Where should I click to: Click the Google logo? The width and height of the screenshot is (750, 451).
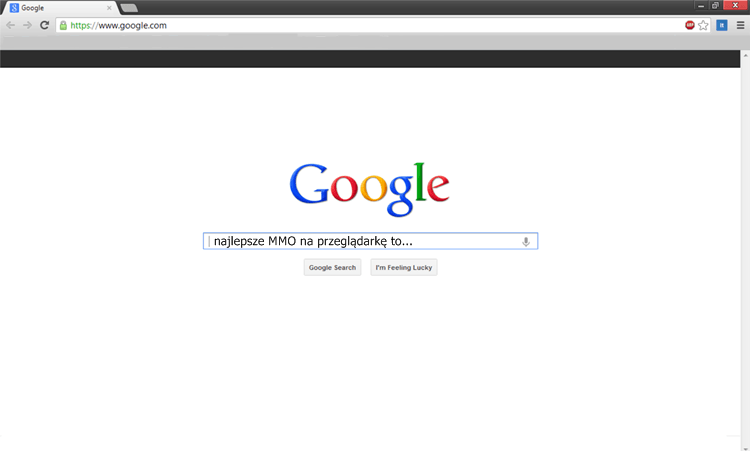tap(369, 189)
